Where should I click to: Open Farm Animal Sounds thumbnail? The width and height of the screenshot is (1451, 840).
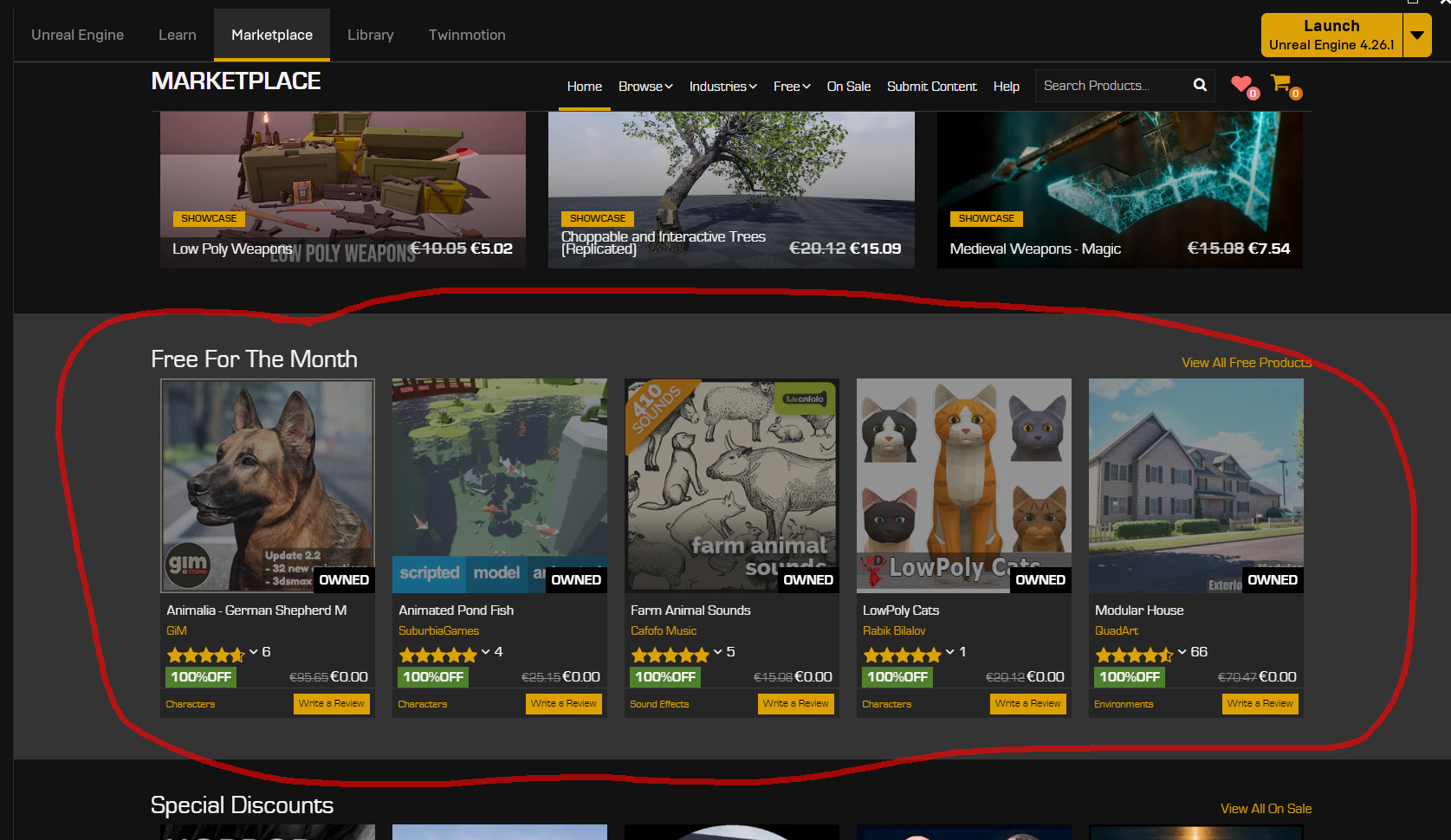[x=732, y=486]
